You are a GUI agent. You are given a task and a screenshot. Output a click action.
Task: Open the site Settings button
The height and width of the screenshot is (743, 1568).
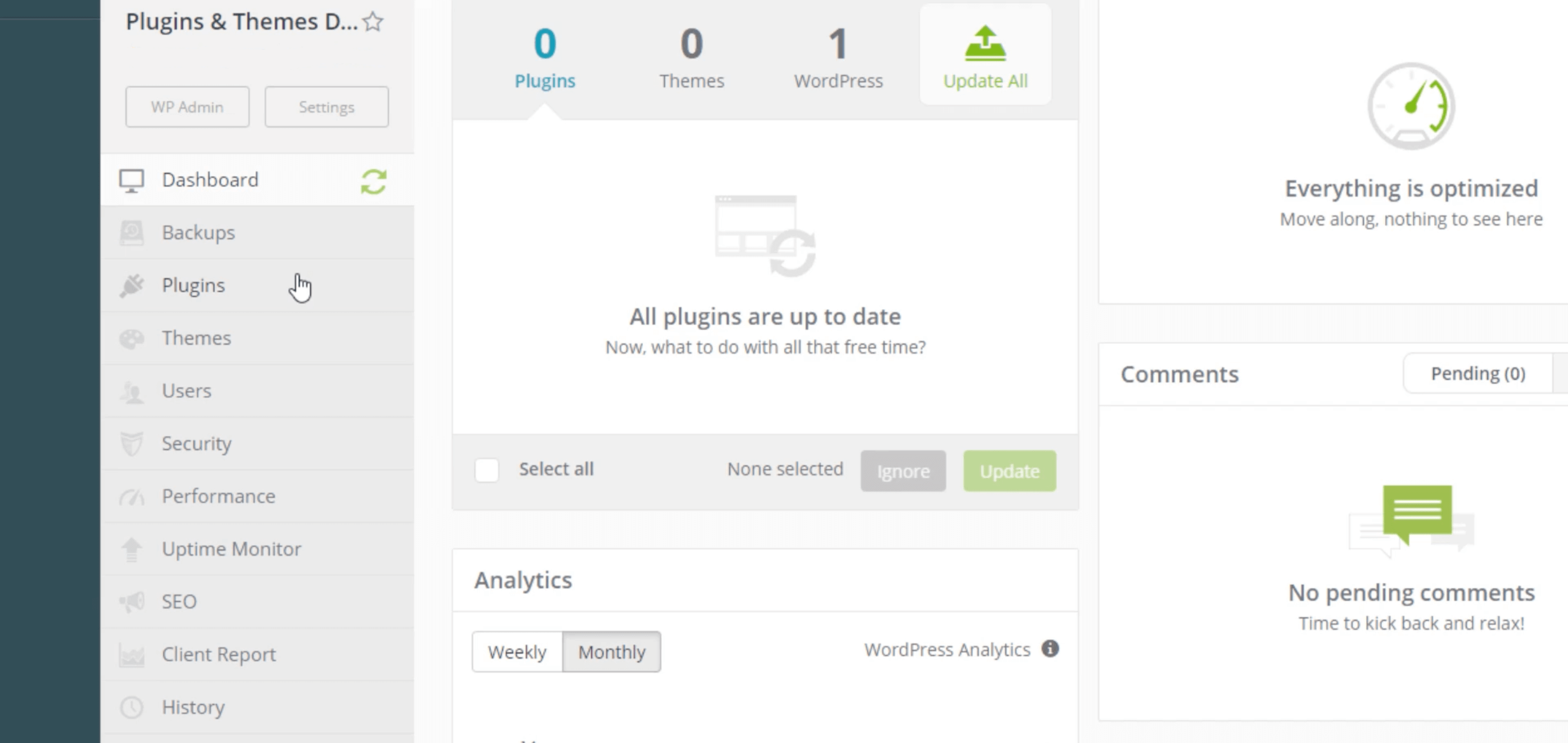326,107
